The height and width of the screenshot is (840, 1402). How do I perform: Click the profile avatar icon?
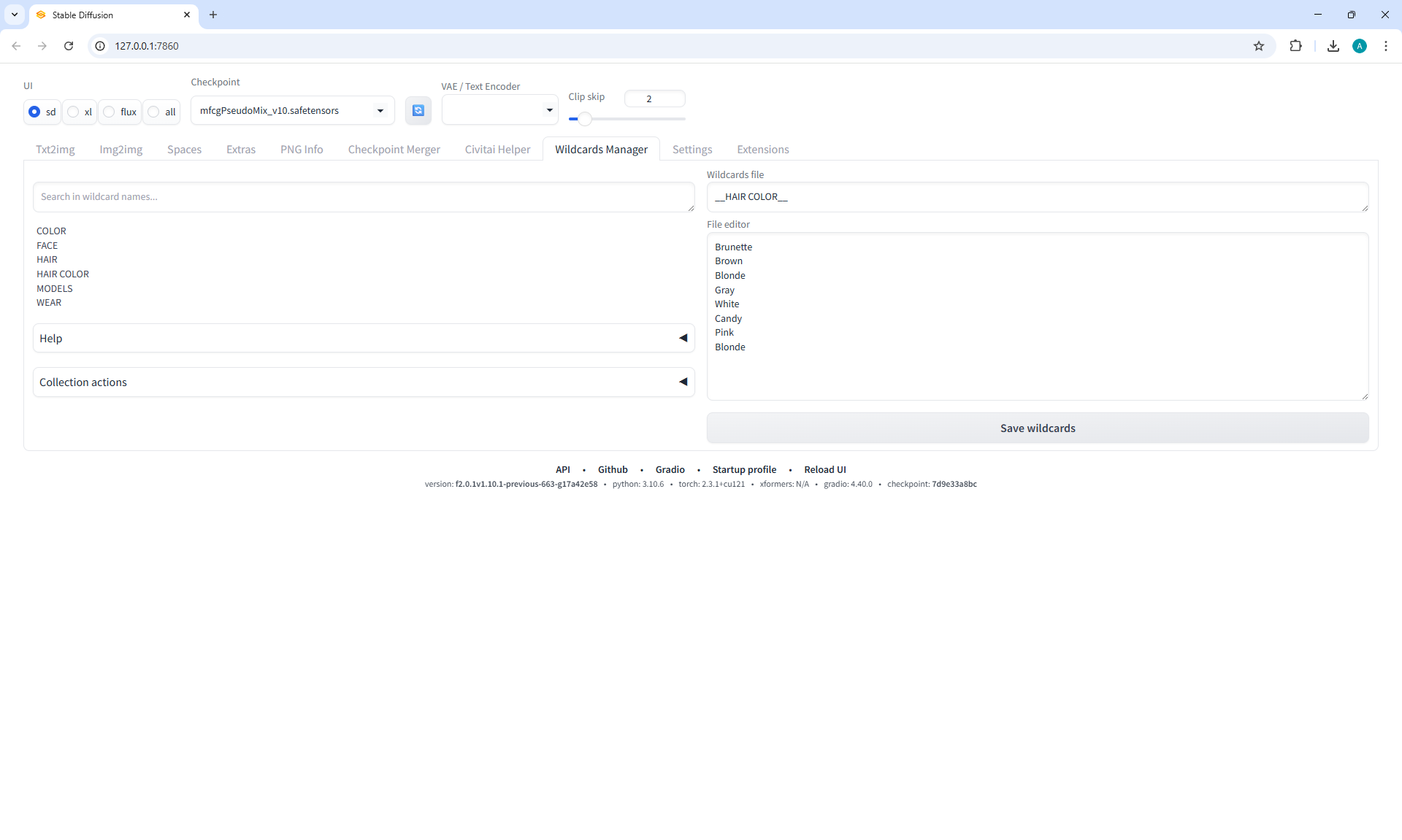[1360, 46]
